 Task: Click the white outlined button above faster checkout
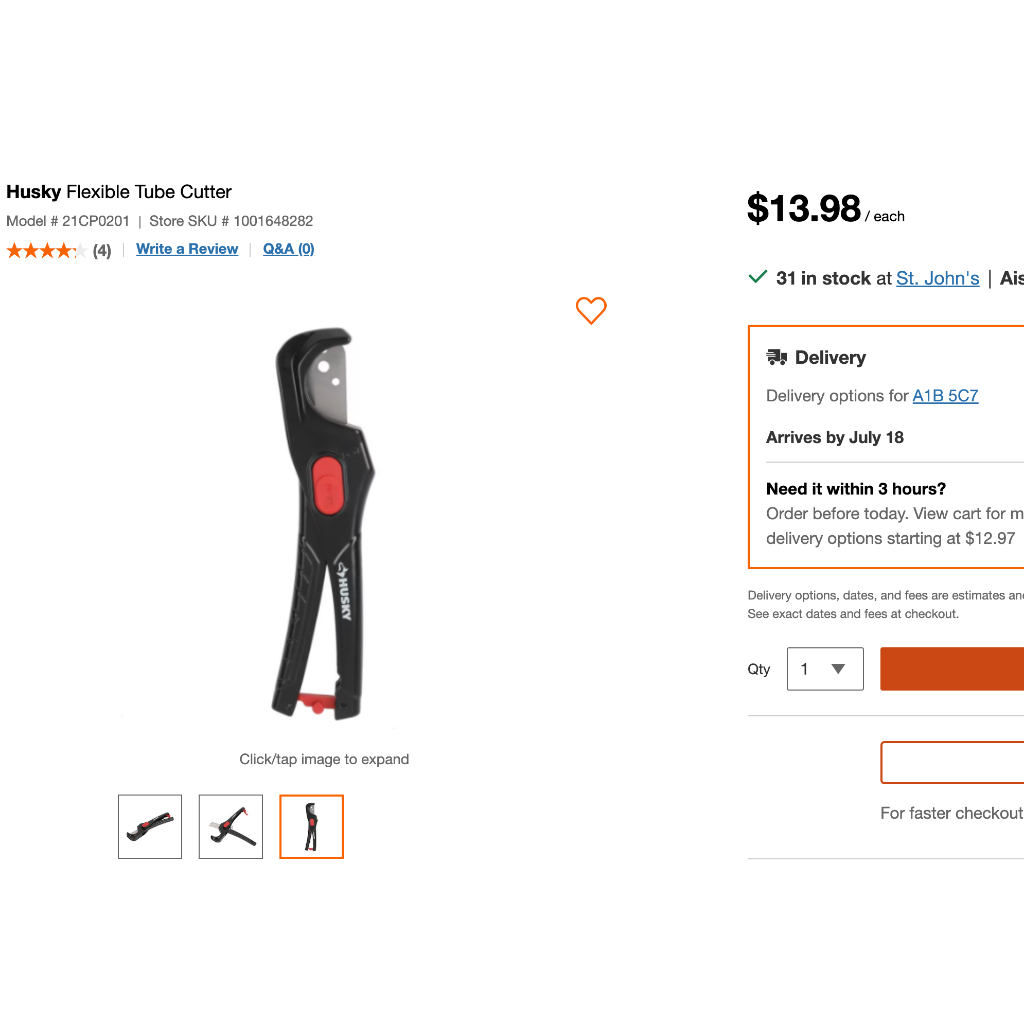pyautogui.click(x=952, y=762)
